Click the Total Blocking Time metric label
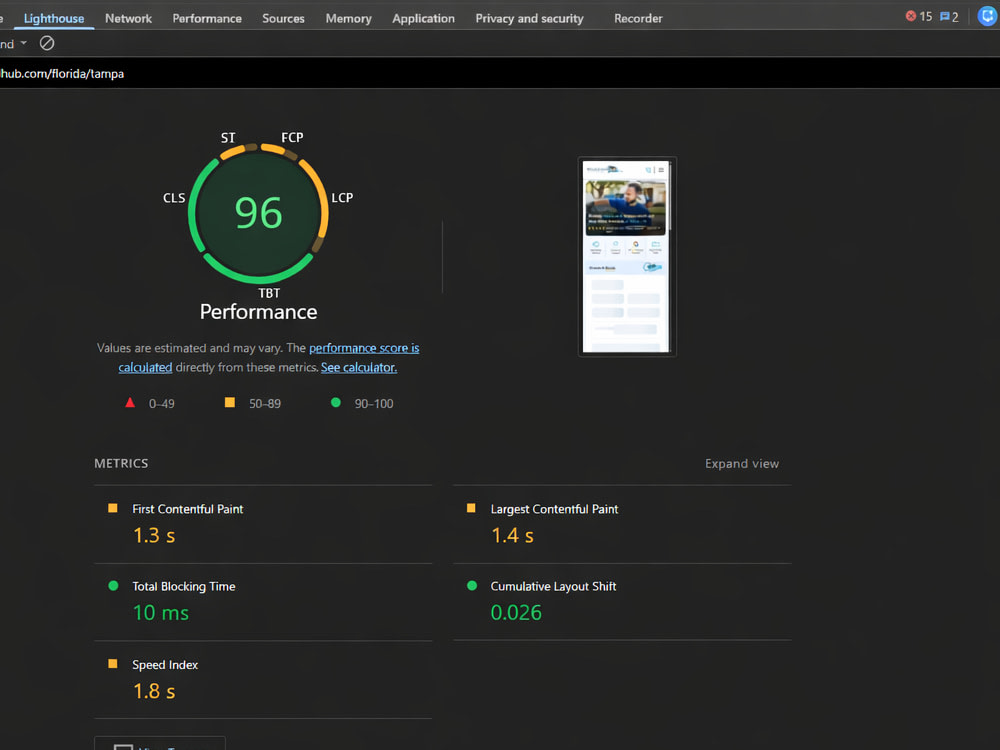 [184, 586]
